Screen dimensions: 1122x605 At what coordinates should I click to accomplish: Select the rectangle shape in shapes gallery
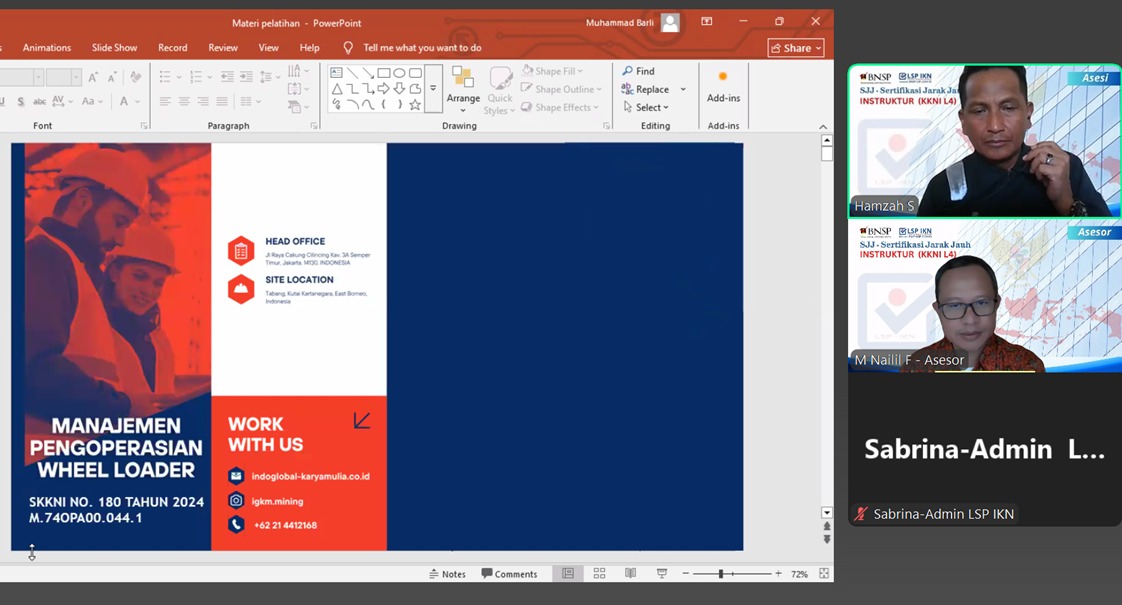[384, 73]
